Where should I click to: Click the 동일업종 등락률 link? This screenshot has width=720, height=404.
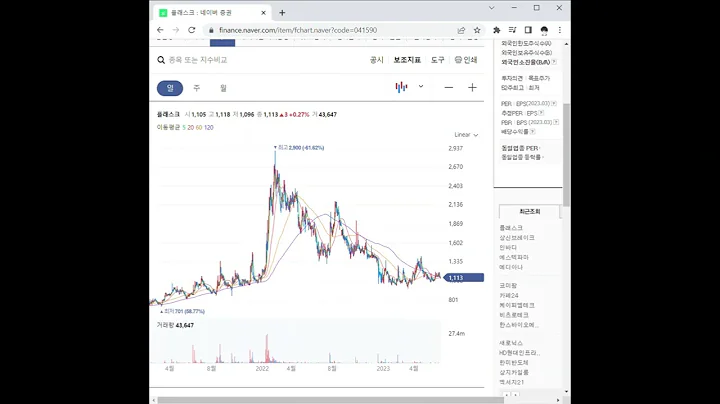pos(523,157)
